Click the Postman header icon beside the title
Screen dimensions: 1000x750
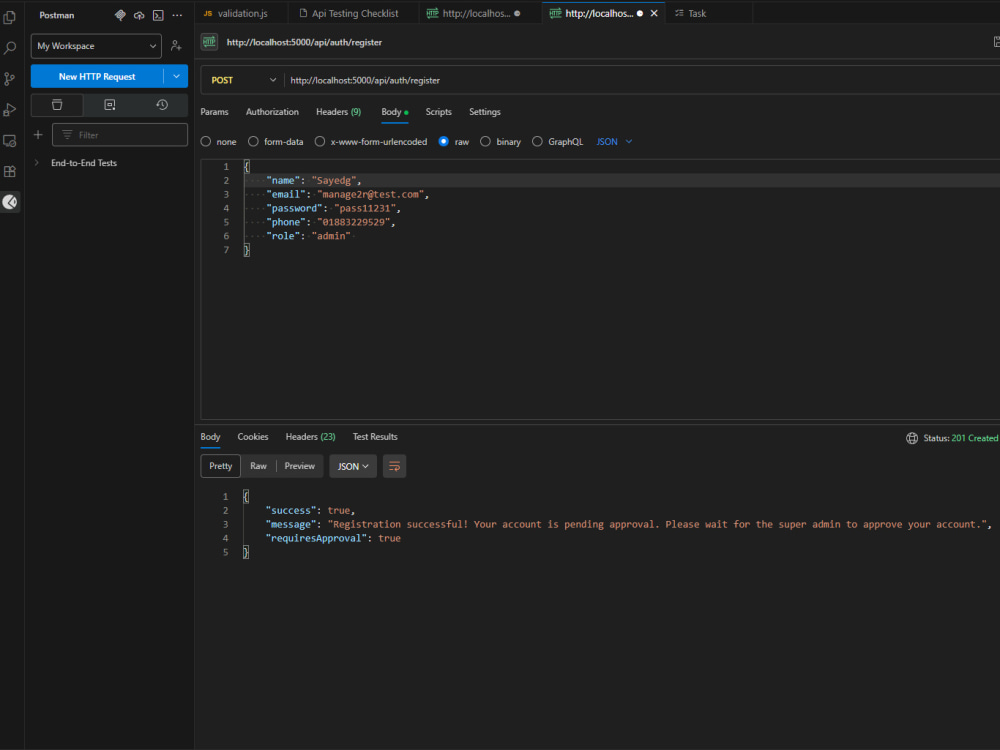coord(120,15)
